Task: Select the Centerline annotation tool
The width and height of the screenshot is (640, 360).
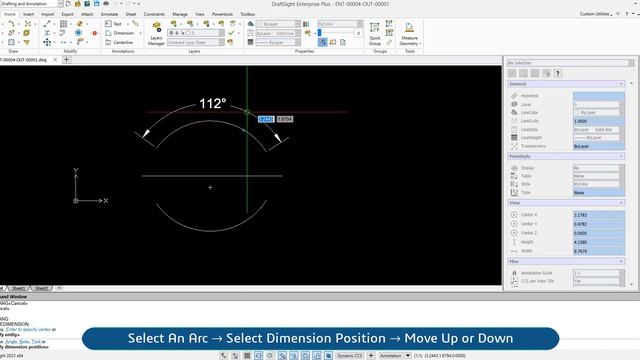Action: coord(119,42)
